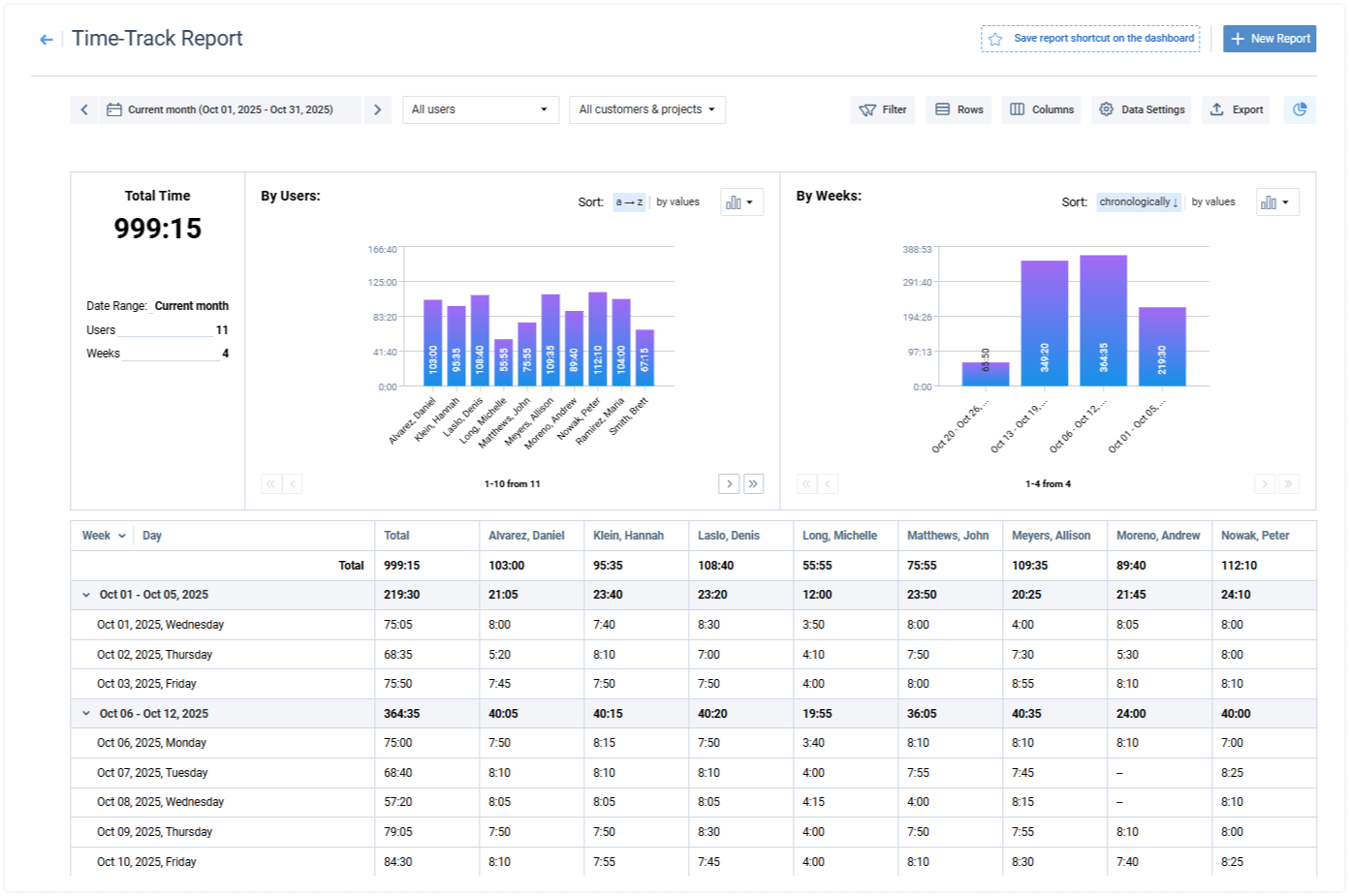Open chart type menu in By Weeks
The height and width of the screenshot is (896, 1349).
[x=1276, y=202]
